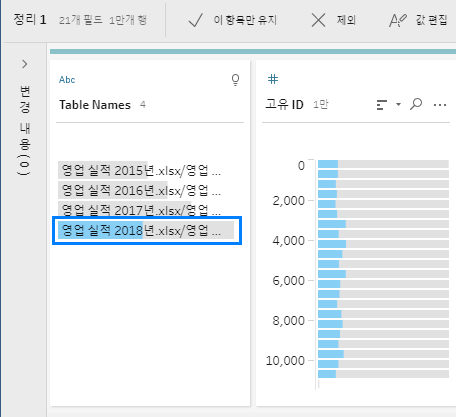Select 영업 실적 2018년.xlsx value
456x417 pixels.
146,230
